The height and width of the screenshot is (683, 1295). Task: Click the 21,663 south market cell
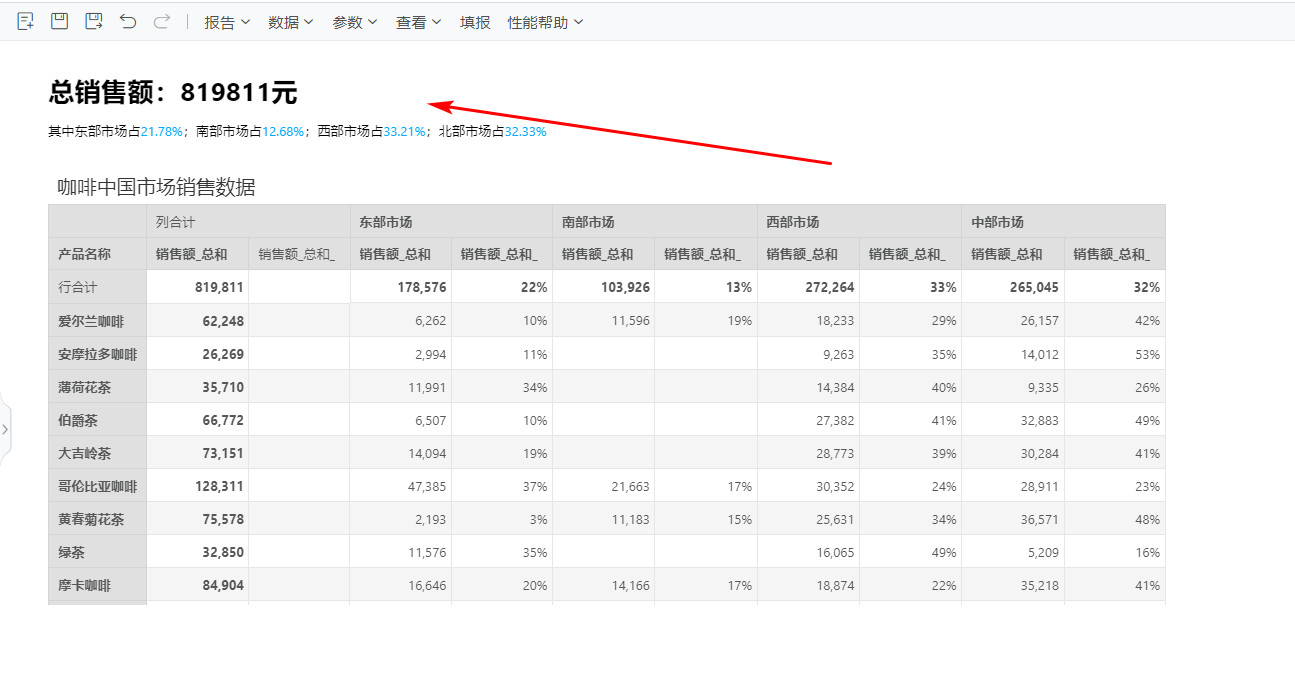click(603, 486)
